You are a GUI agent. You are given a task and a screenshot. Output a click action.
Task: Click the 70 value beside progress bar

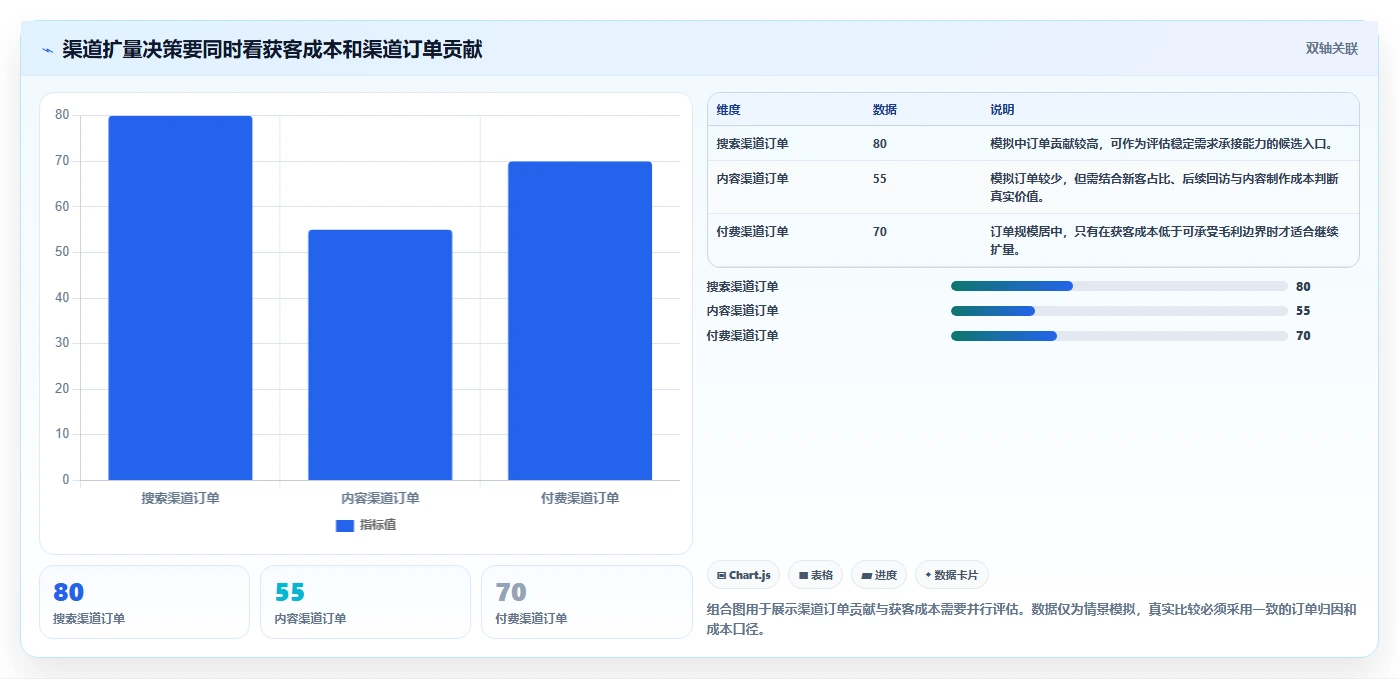pyautogui.click(x=1303, y=336)
